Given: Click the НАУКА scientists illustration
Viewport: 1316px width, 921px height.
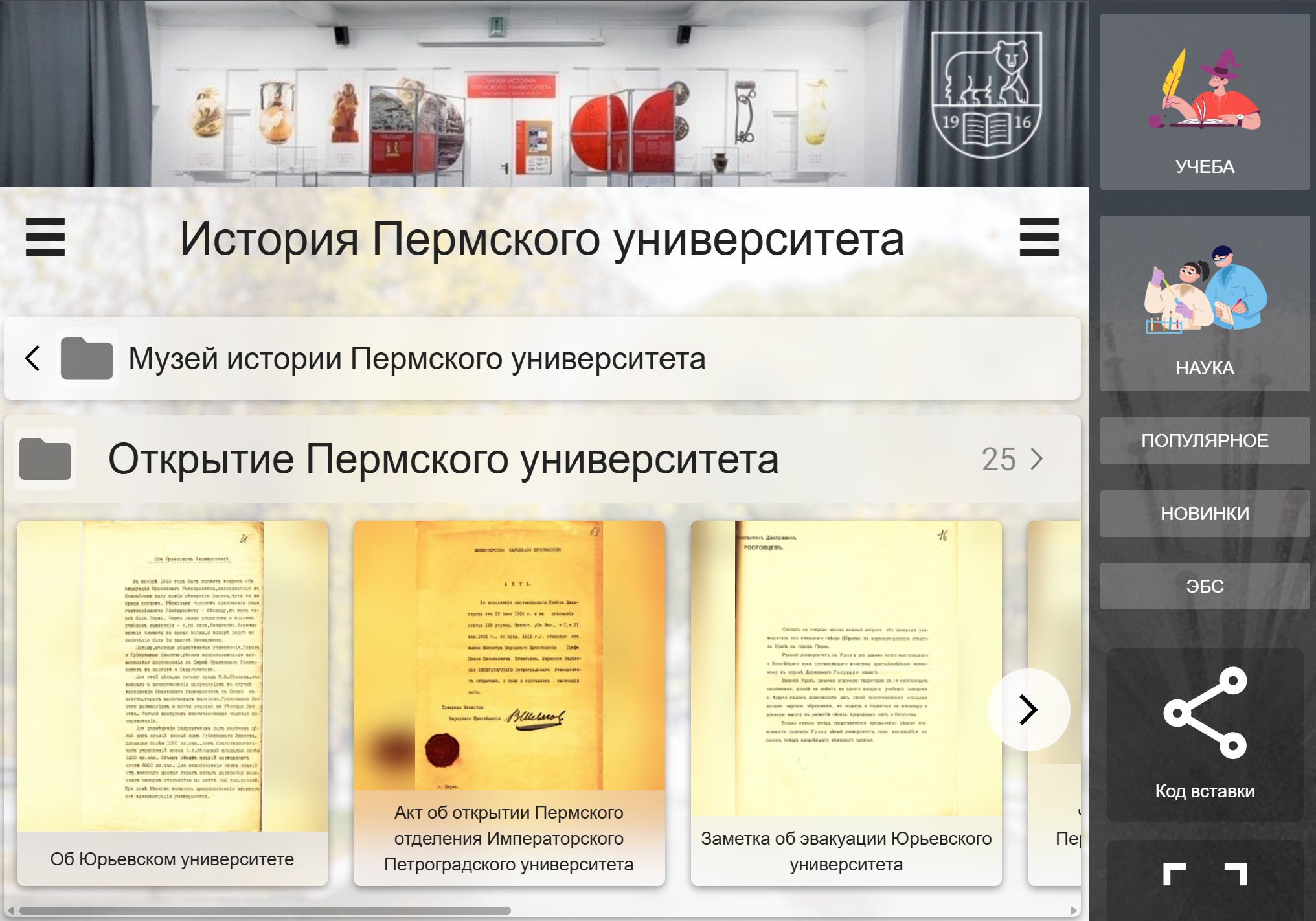Looking at the screenshot, I should pyautogui.click(x=1205, y=290).
